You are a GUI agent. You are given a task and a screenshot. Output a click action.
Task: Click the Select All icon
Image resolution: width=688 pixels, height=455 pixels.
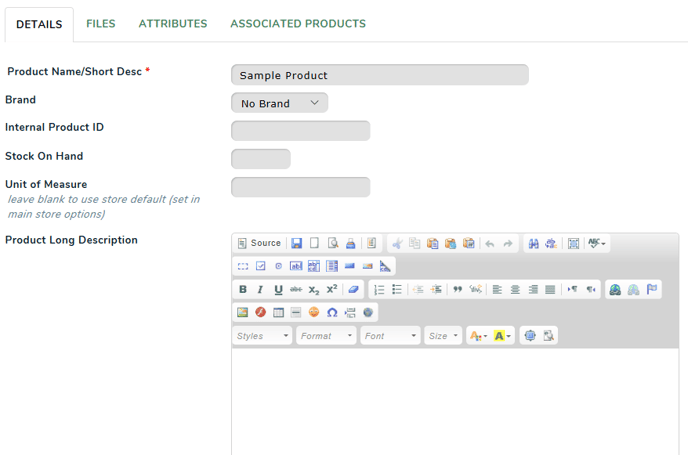point(573,243)
